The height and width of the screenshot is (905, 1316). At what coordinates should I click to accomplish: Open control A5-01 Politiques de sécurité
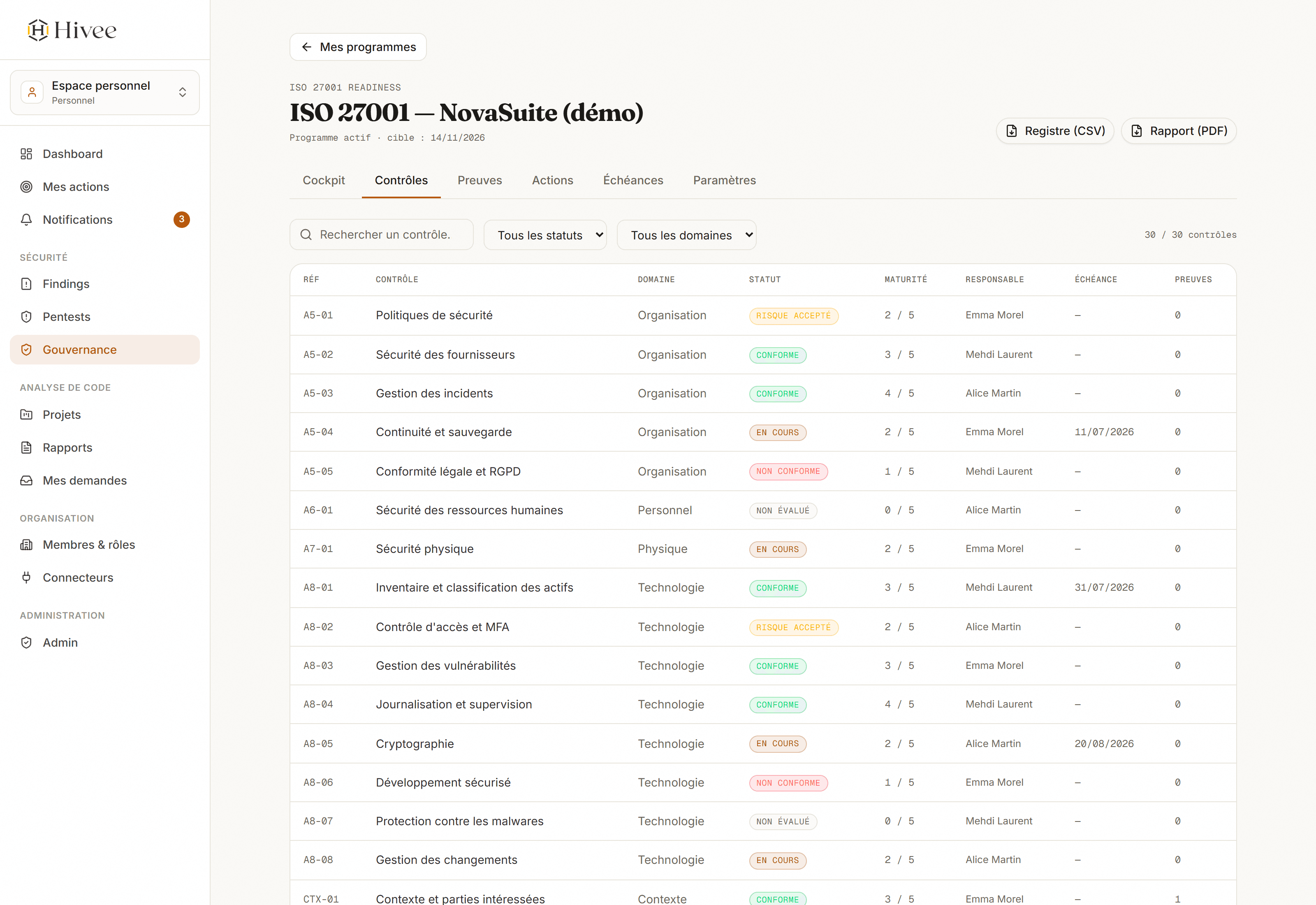(763, 315)
